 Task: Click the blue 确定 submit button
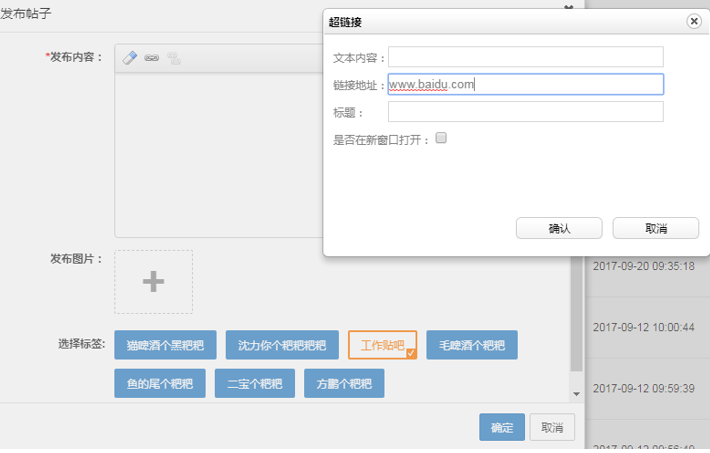click(x=501, y=427)
